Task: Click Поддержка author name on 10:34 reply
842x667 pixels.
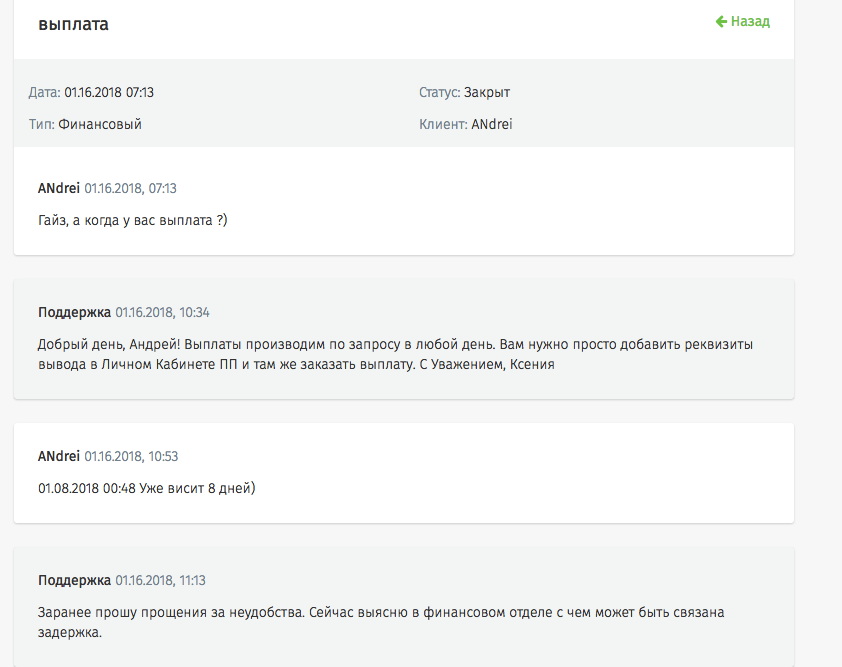Action: click(75, 313)
